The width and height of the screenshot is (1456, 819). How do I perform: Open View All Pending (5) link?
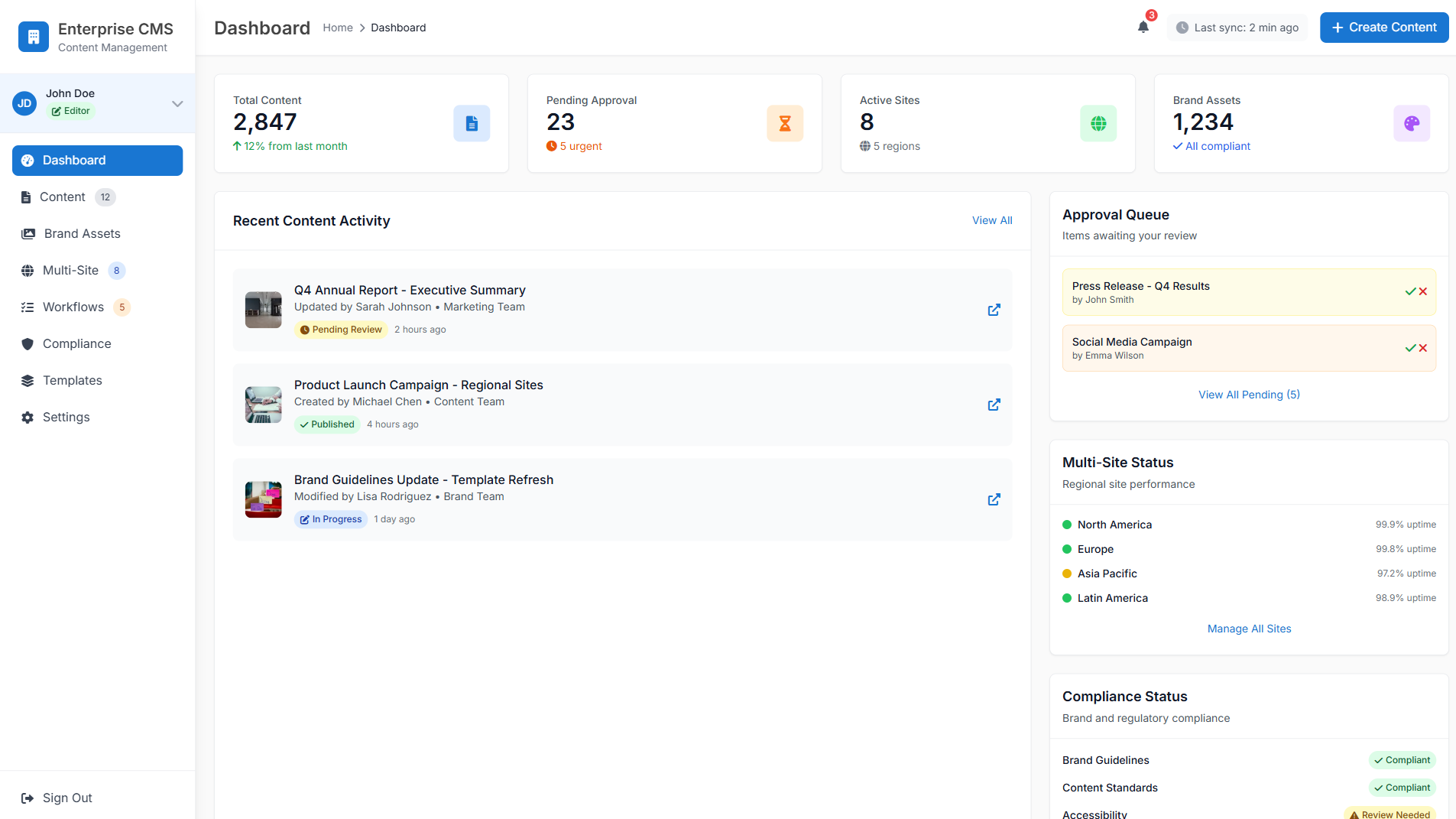1249,395
